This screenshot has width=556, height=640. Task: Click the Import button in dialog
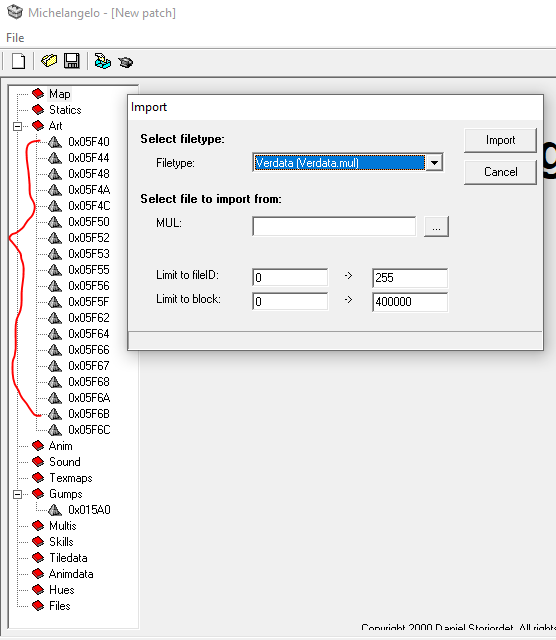500,140
